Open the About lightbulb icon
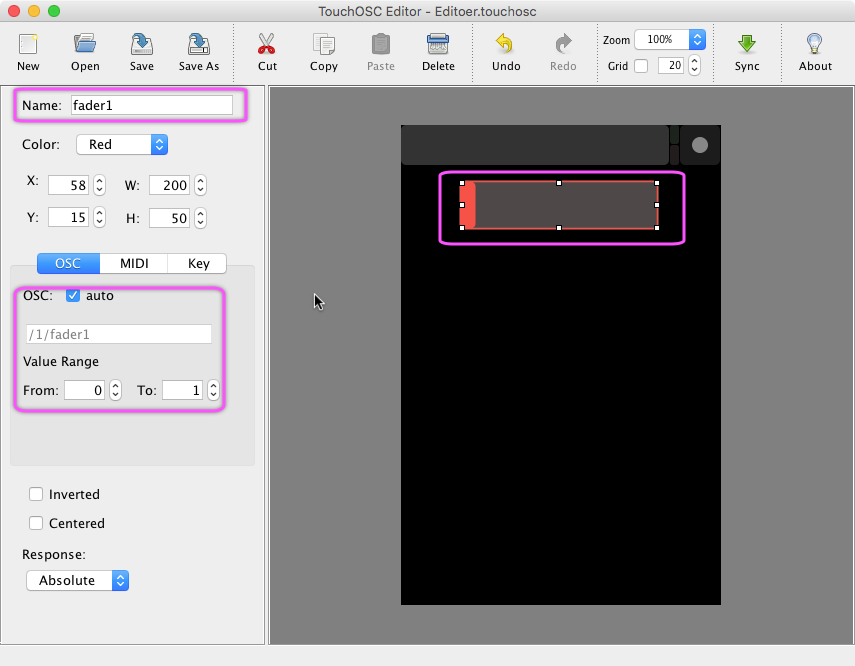This screenshot has width=855, height=666. 815,45
